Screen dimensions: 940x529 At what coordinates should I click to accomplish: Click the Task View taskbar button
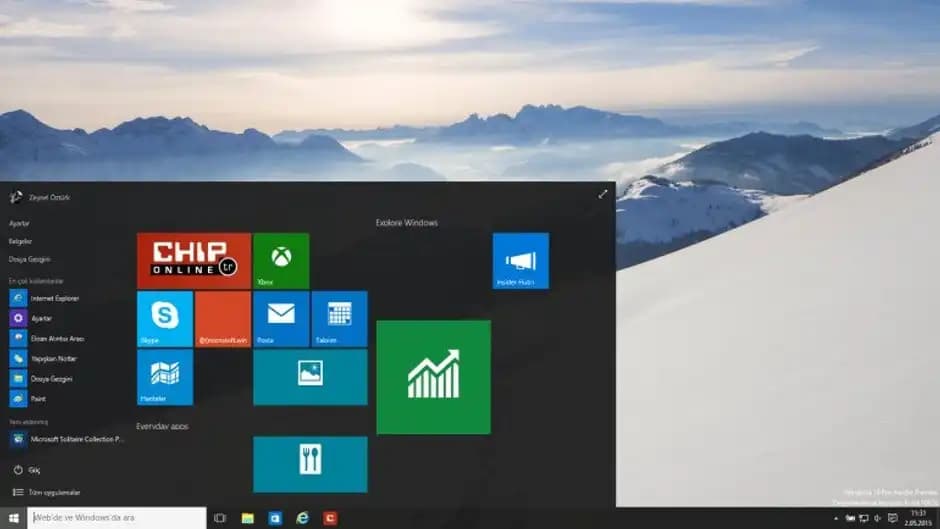click(220, 518)
